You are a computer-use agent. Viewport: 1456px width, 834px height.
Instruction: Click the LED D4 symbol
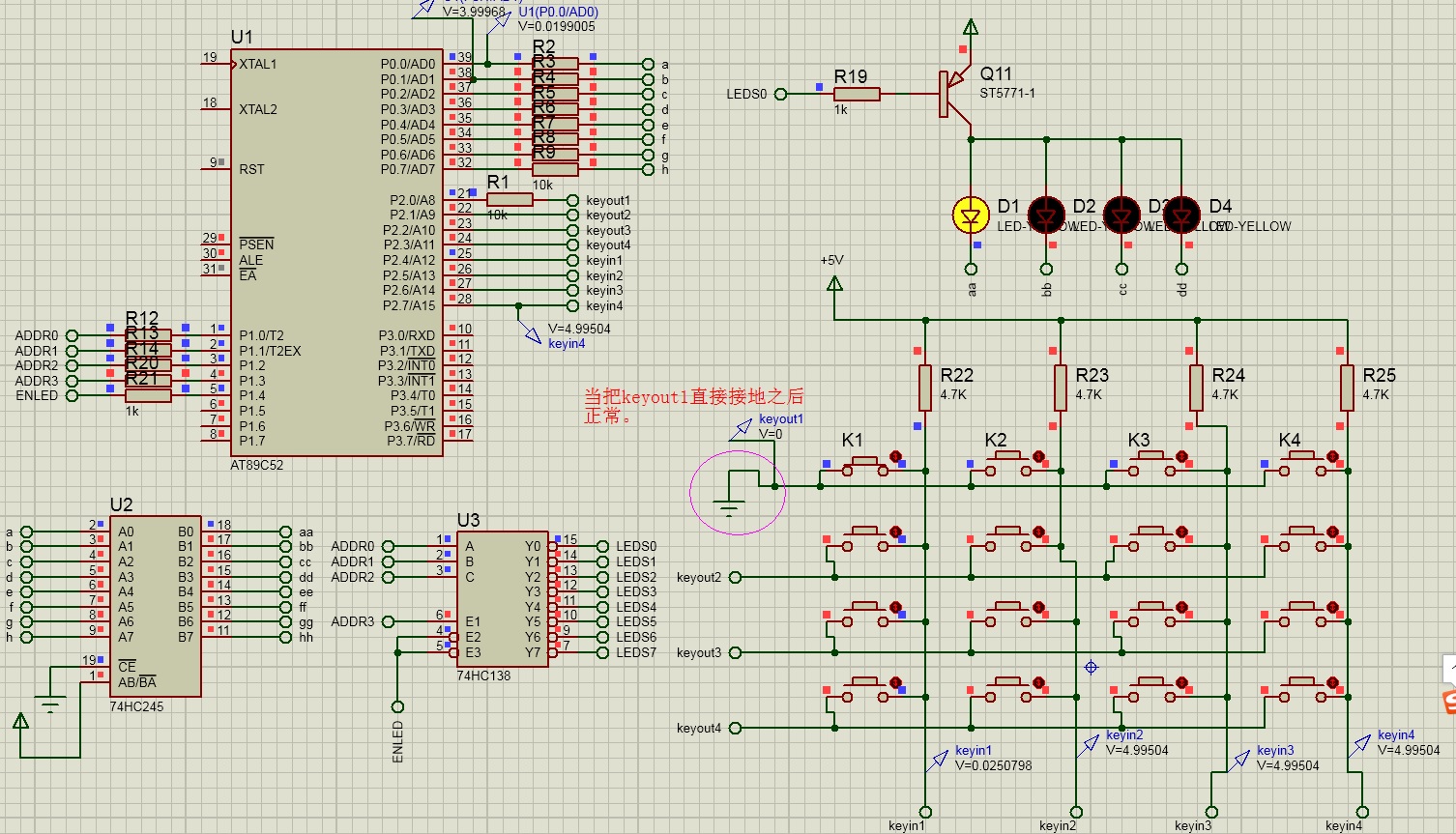[x=1181, y=216]
